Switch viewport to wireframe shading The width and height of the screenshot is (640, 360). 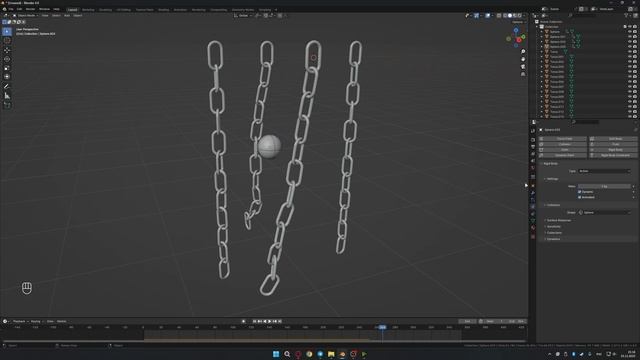pos(505,16)
